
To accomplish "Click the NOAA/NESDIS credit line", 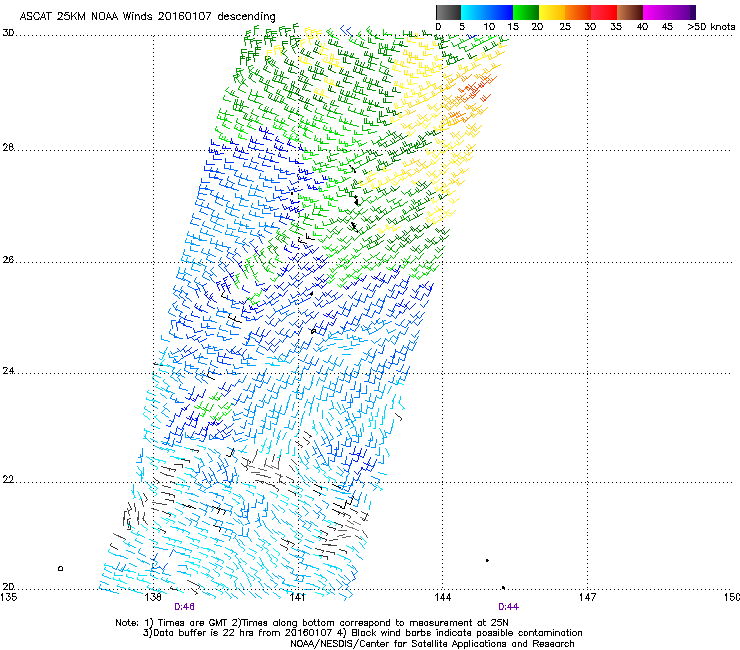I will pyautogui.click(x=432, y=644).
